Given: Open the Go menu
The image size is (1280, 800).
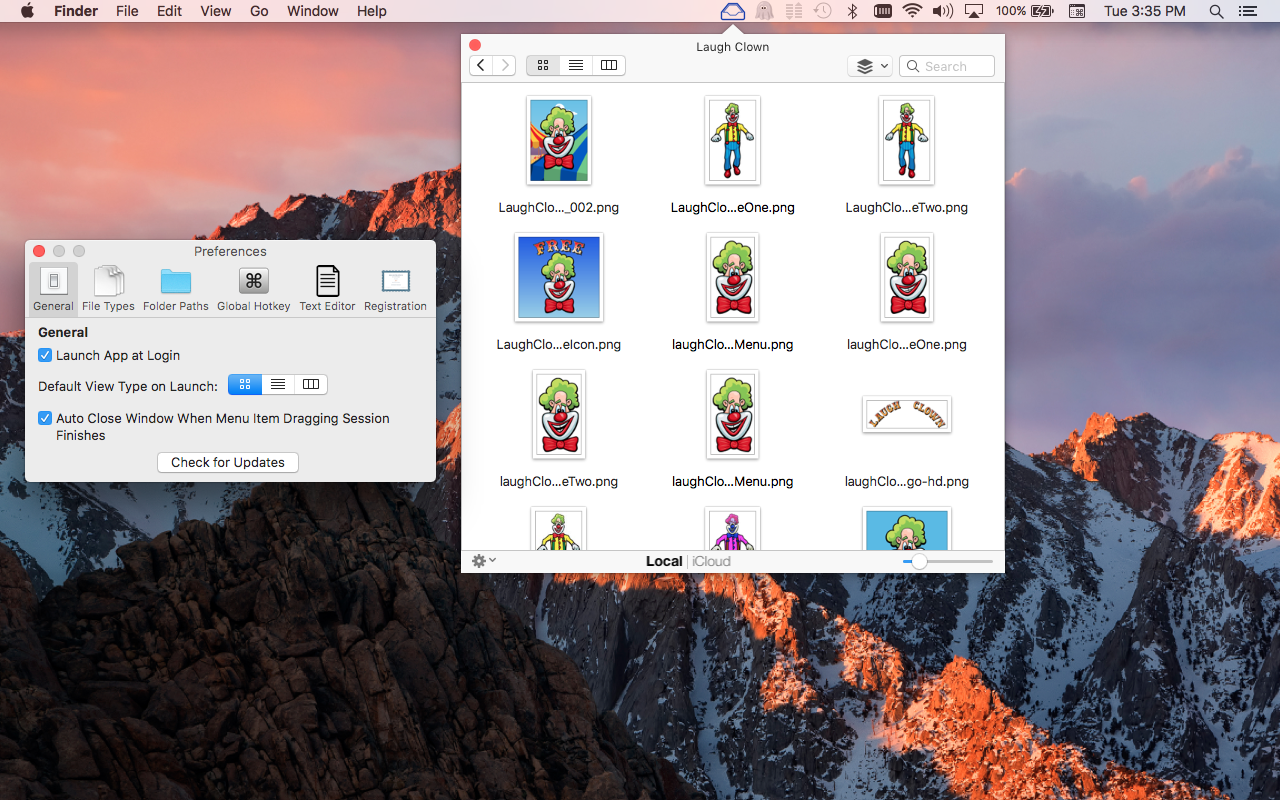Looking at the screenshot, I should pos(259,11).
